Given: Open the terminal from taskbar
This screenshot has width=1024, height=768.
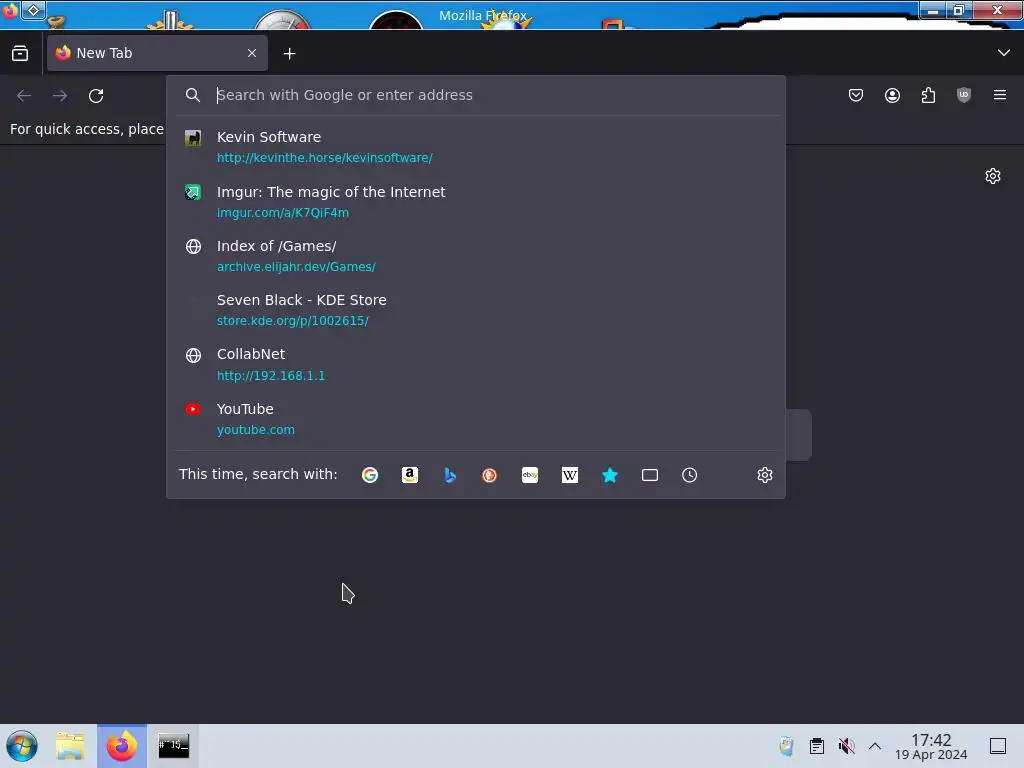Looking at the screenshot, I should click(173, 746).
